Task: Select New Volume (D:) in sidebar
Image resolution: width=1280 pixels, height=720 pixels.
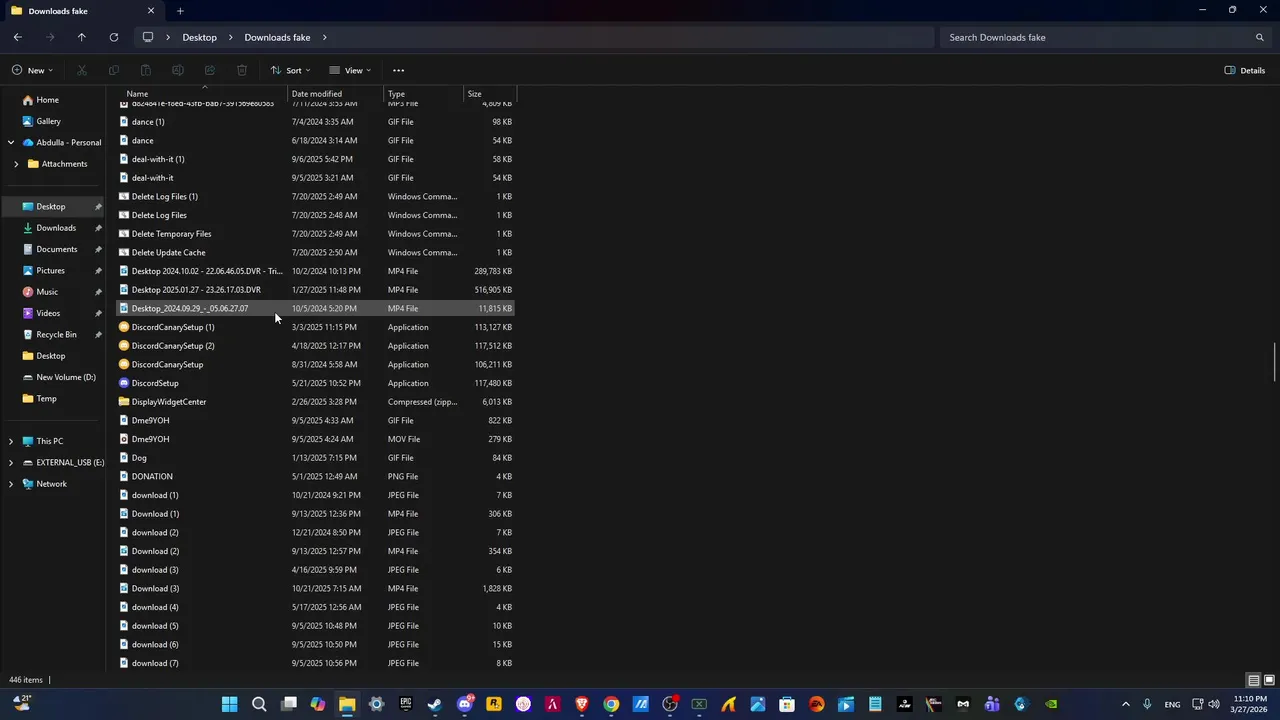Action: [66, 377]
